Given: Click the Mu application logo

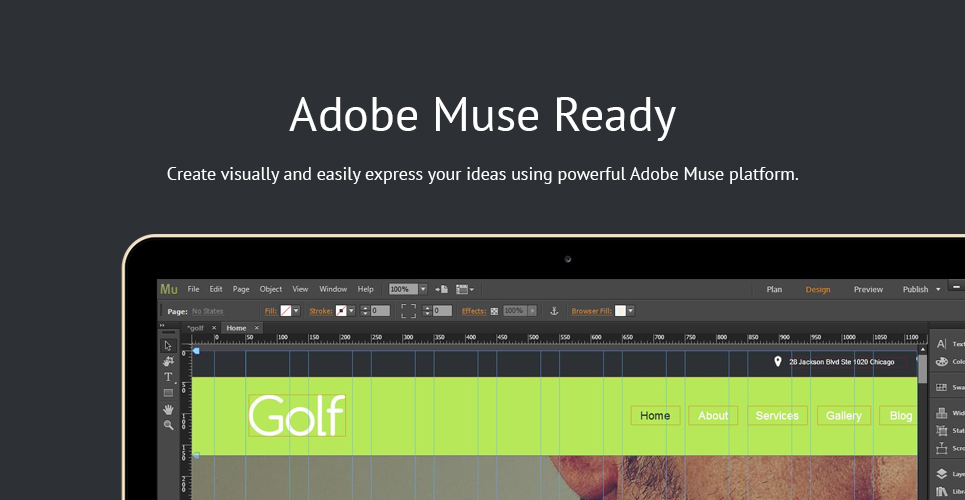Looking at the screenshot, I should [x=169, y=289].
